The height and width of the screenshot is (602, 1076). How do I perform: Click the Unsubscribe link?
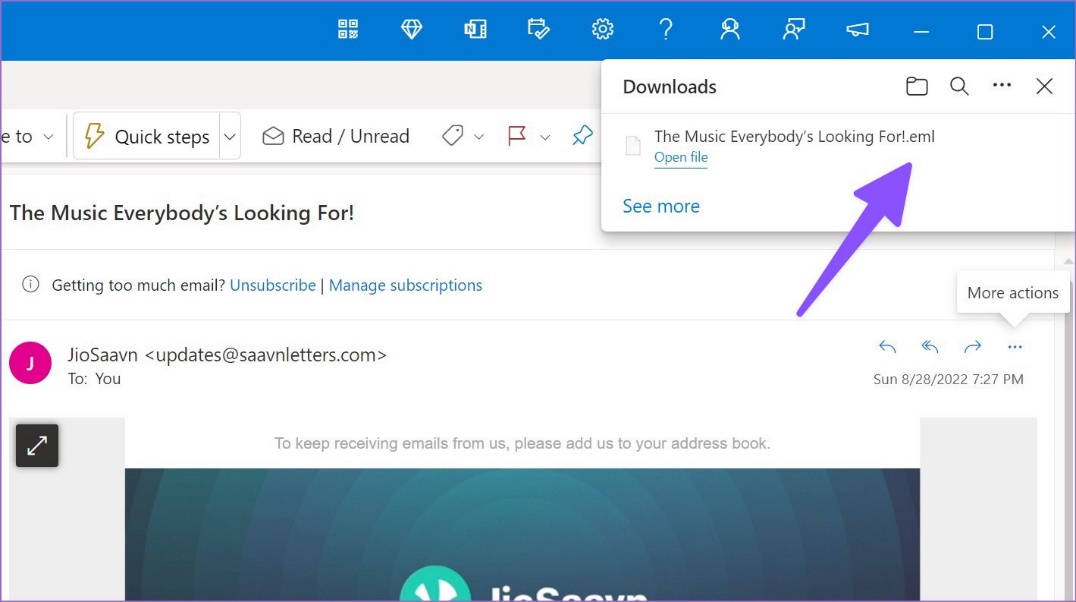(x=273, y=285)
